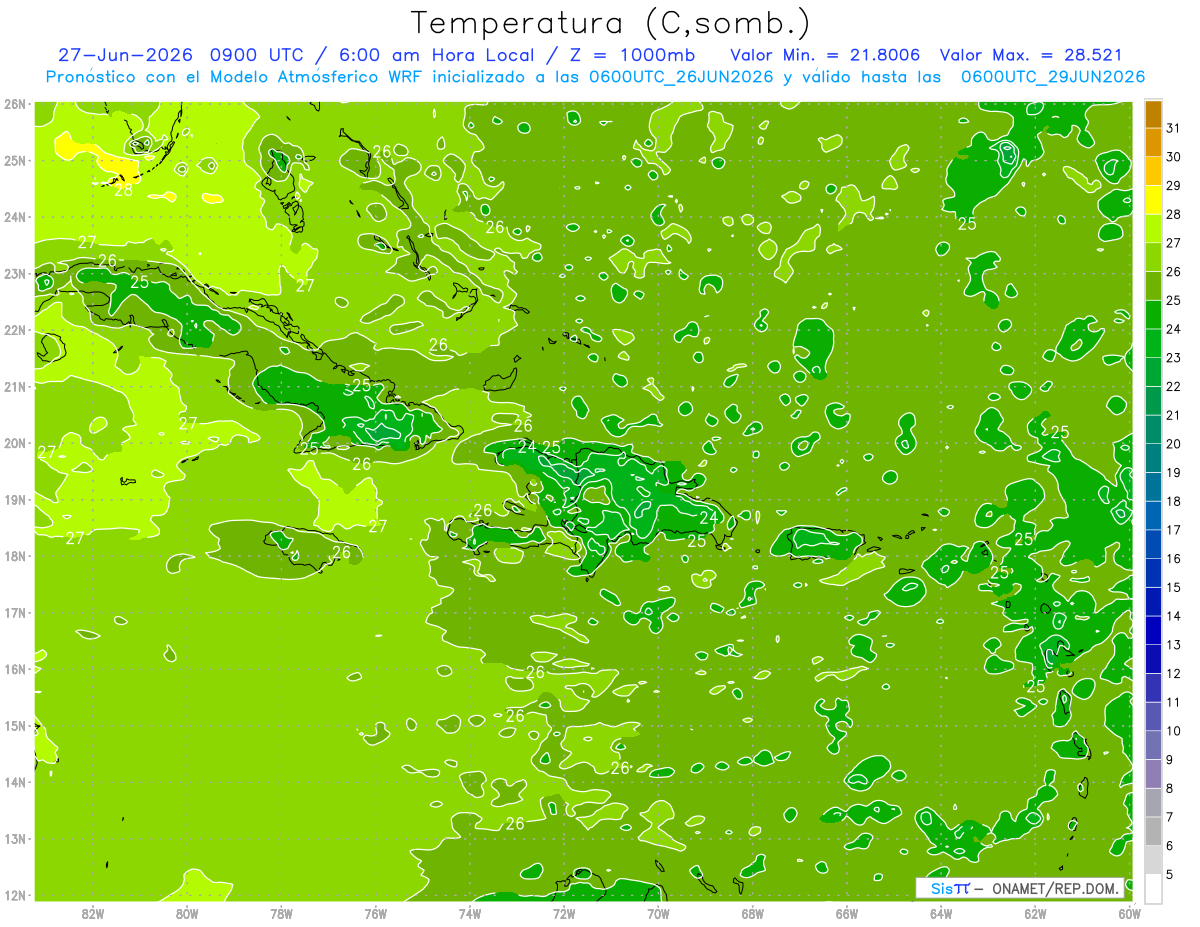This screenshot has width=1200, height=927.
Task: Pick the dark blue swatch between scale labels 13 and 14
Action: point(1153,630)
